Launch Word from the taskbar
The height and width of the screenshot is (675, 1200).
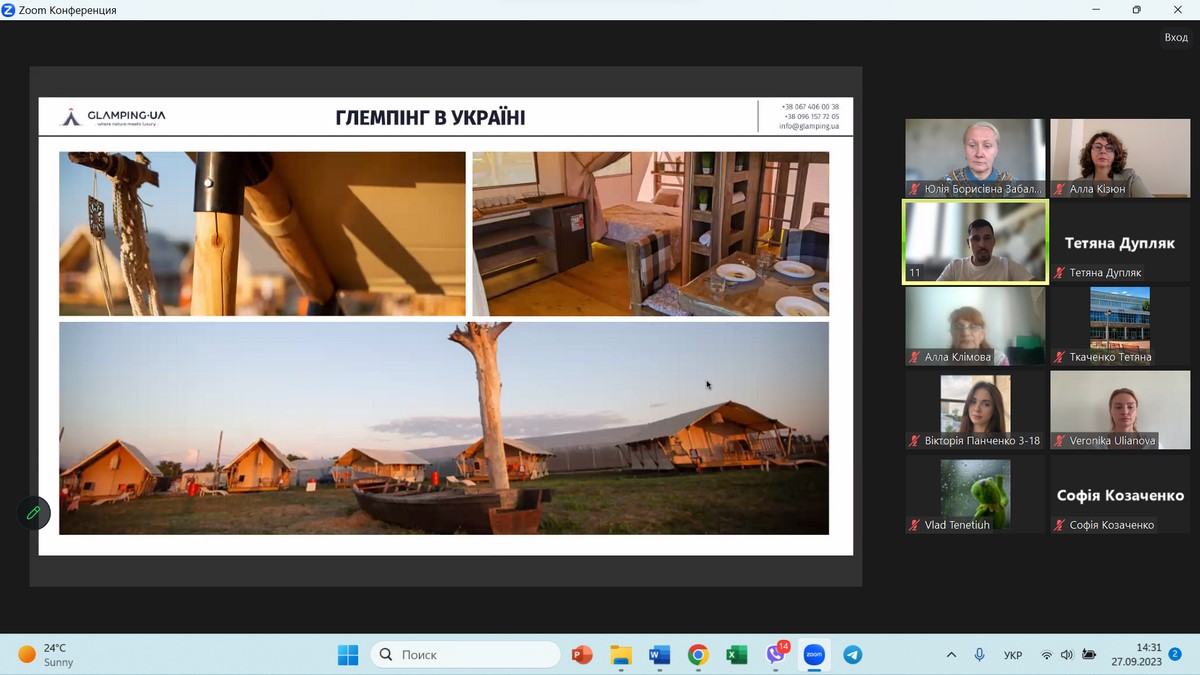click(x=659, y=655)
